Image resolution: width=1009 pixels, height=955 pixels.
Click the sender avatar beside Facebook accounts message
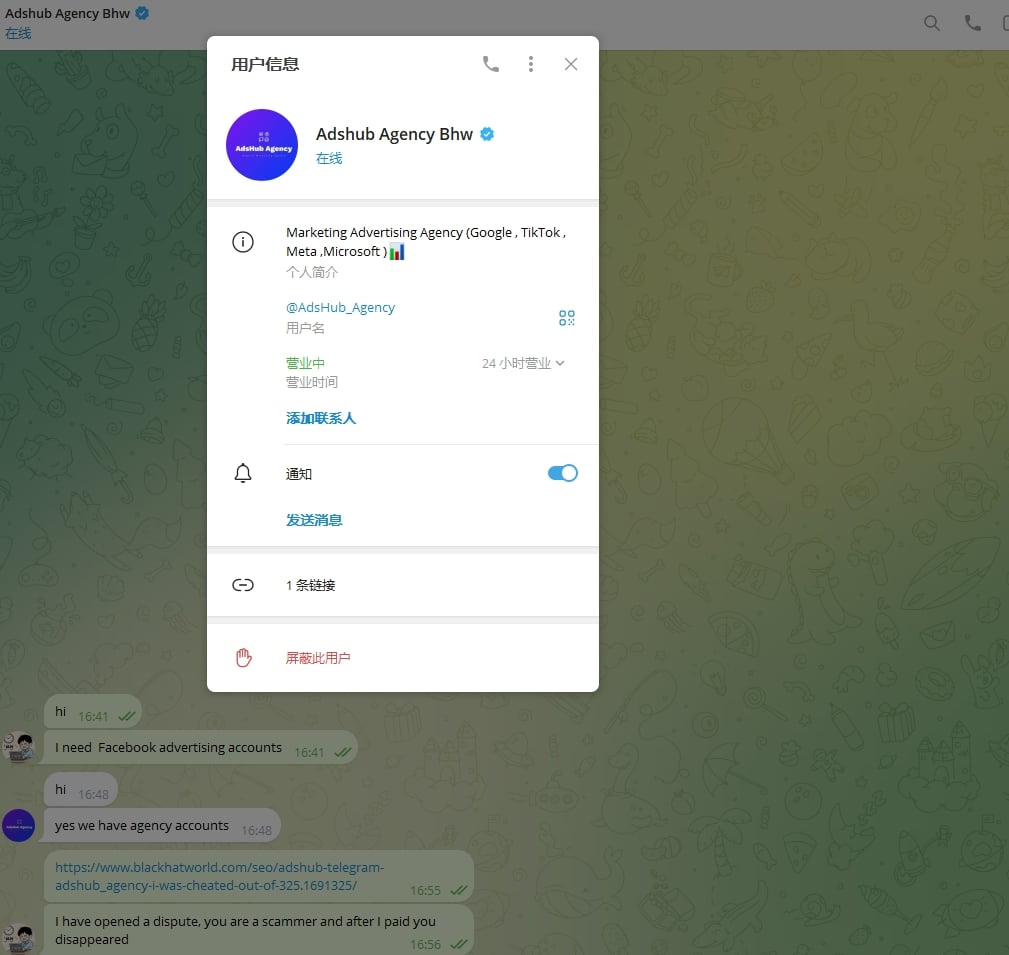tap(19, 747)
